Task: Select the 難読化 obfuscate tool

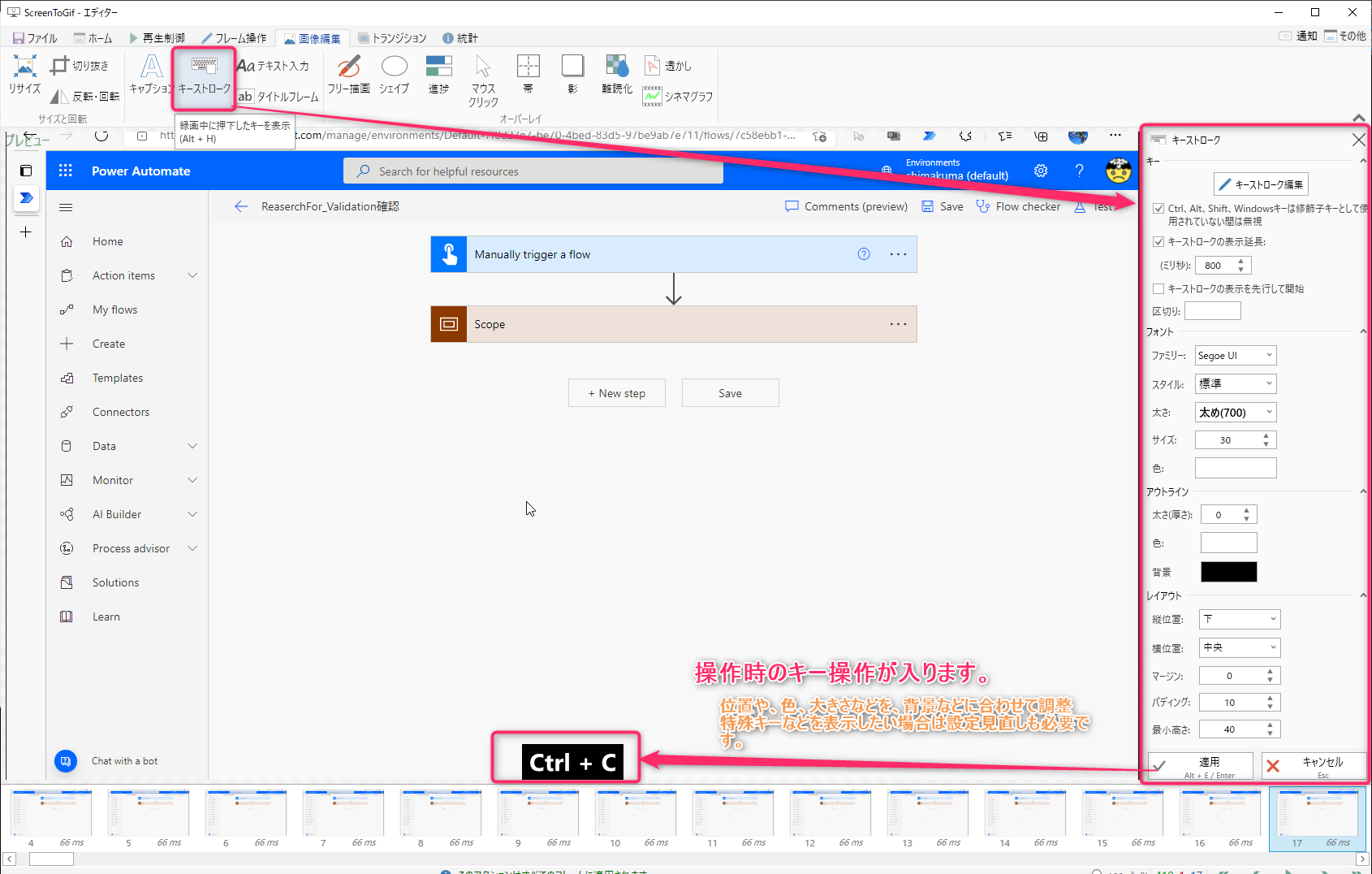Action: click(x=617, y=75)
